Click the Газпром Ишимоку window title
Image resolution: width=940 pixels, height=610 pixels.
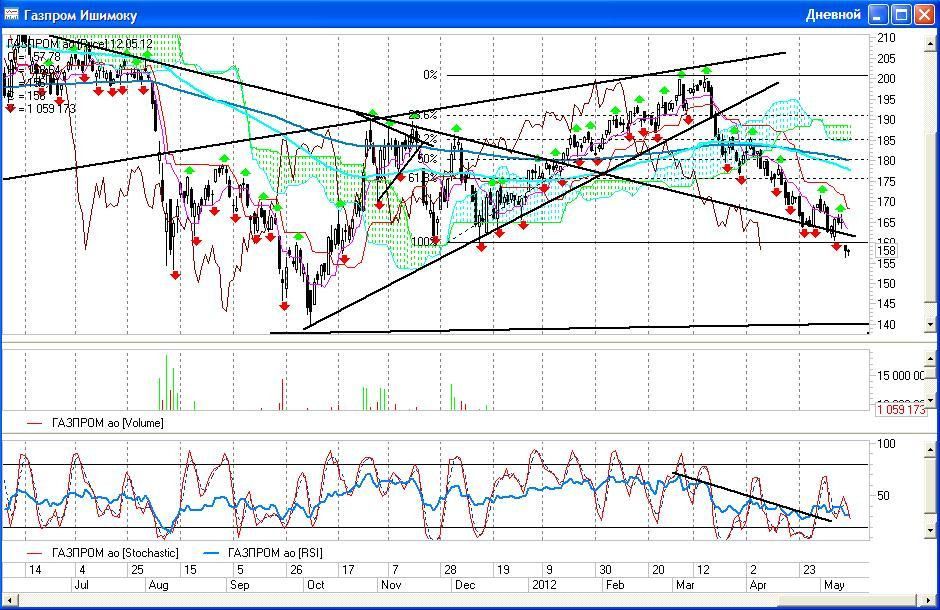(80, 15)
